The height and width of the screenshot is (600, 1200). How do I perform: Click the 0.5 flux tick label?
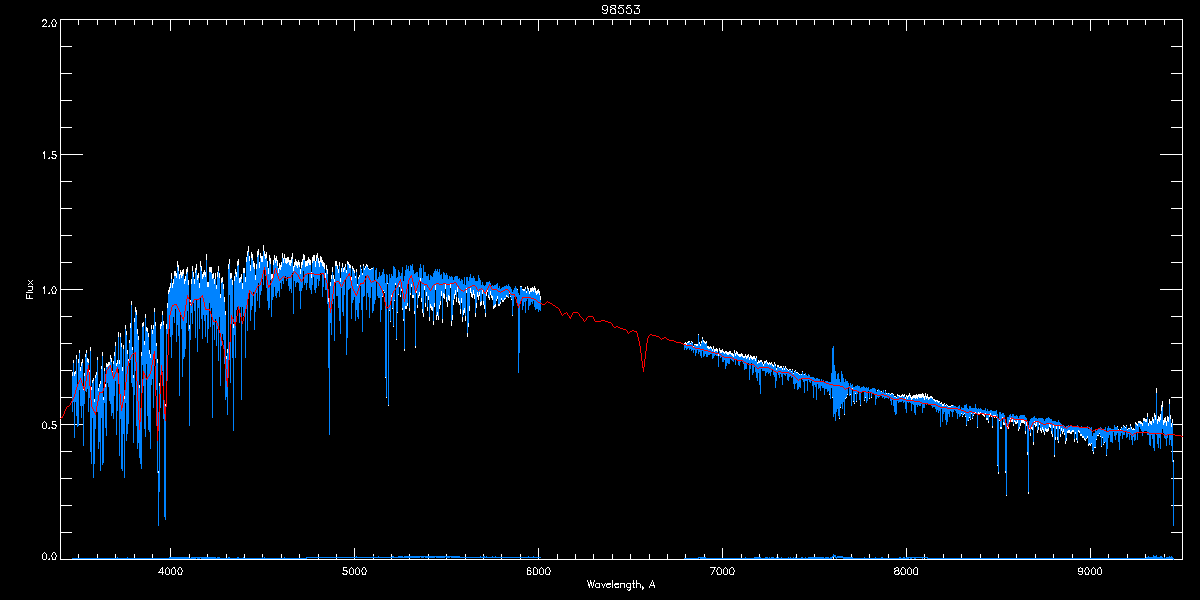[48, 424]
